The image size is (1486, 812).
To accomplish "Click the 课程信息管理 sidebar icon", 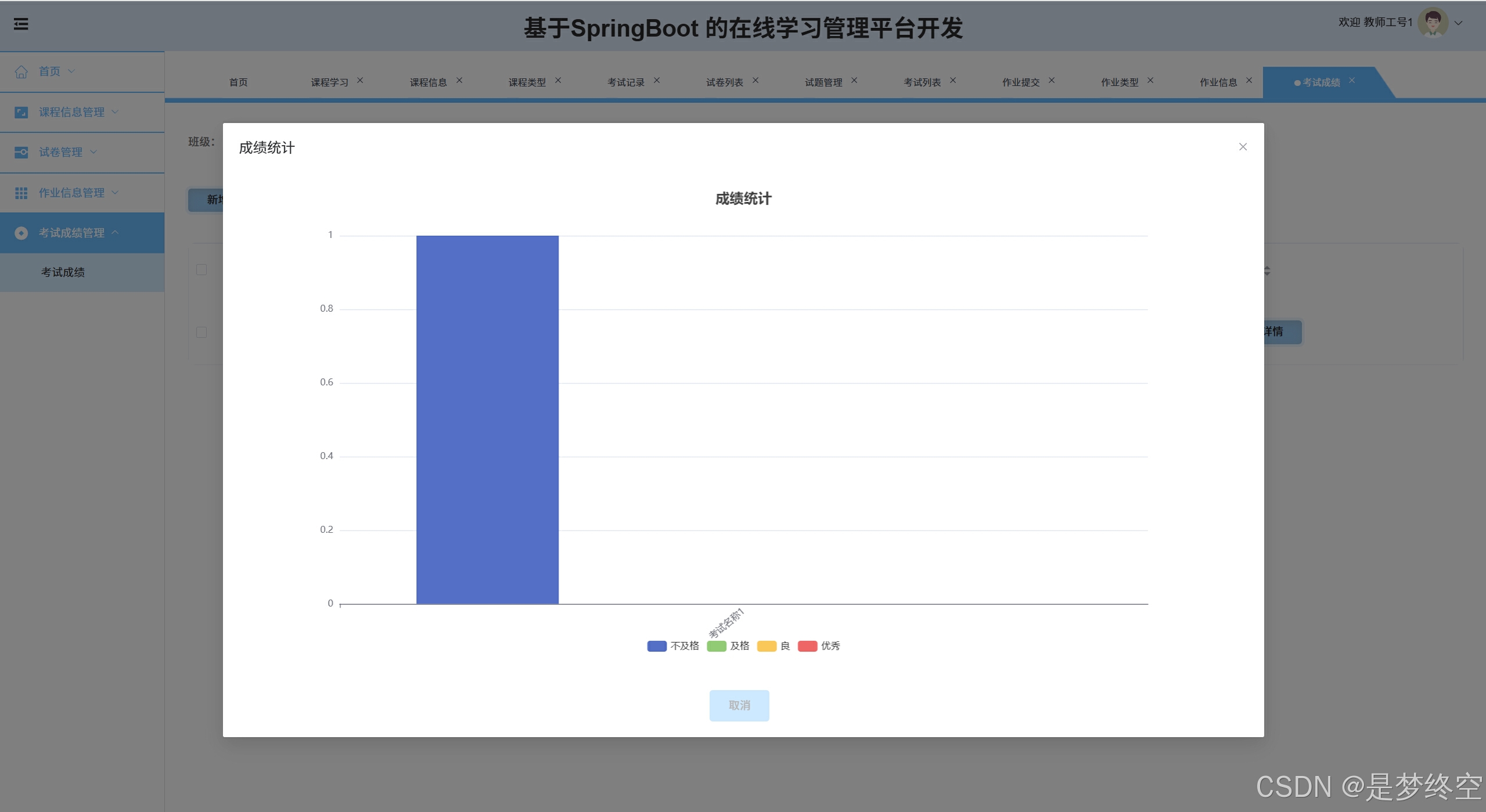I will (x=21, y=112).
